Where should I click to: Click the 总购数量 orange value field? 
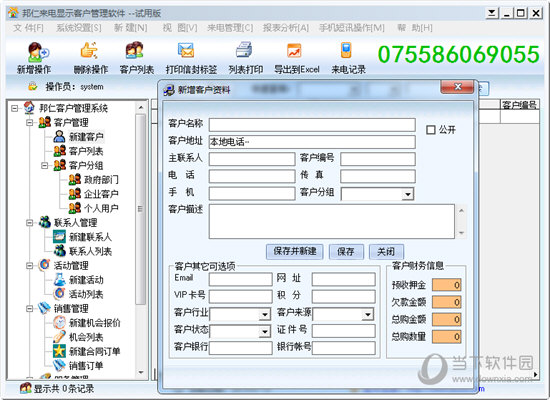point(447,336)
